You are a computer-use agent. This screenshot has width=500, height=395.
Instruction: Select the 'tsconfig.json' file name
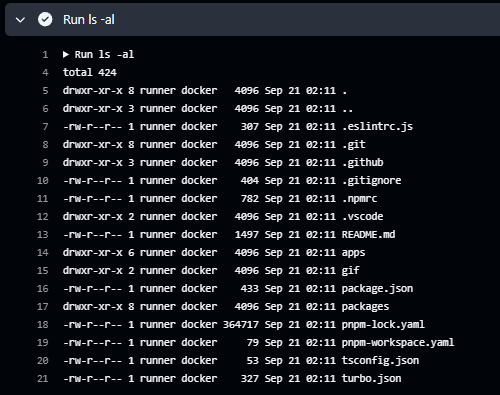tap(380, 361)
